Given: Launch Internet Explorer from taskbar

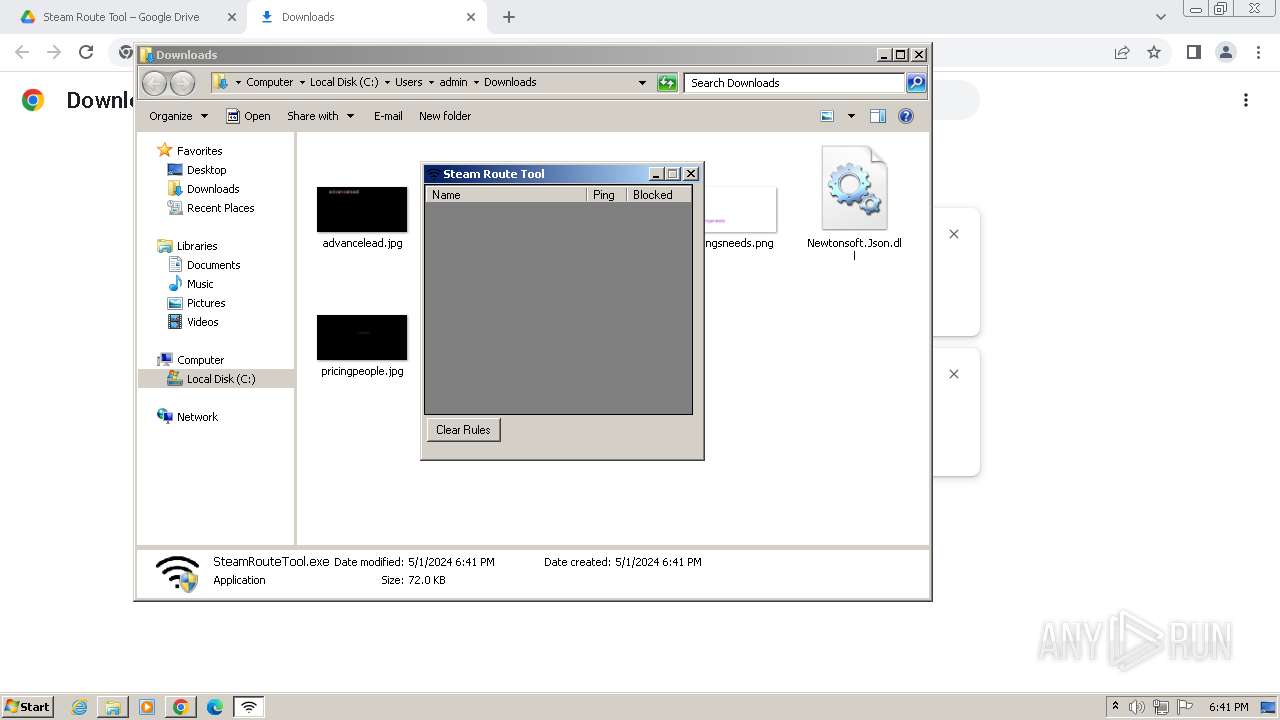Looking at the screenshot, I should coord(80,707).
